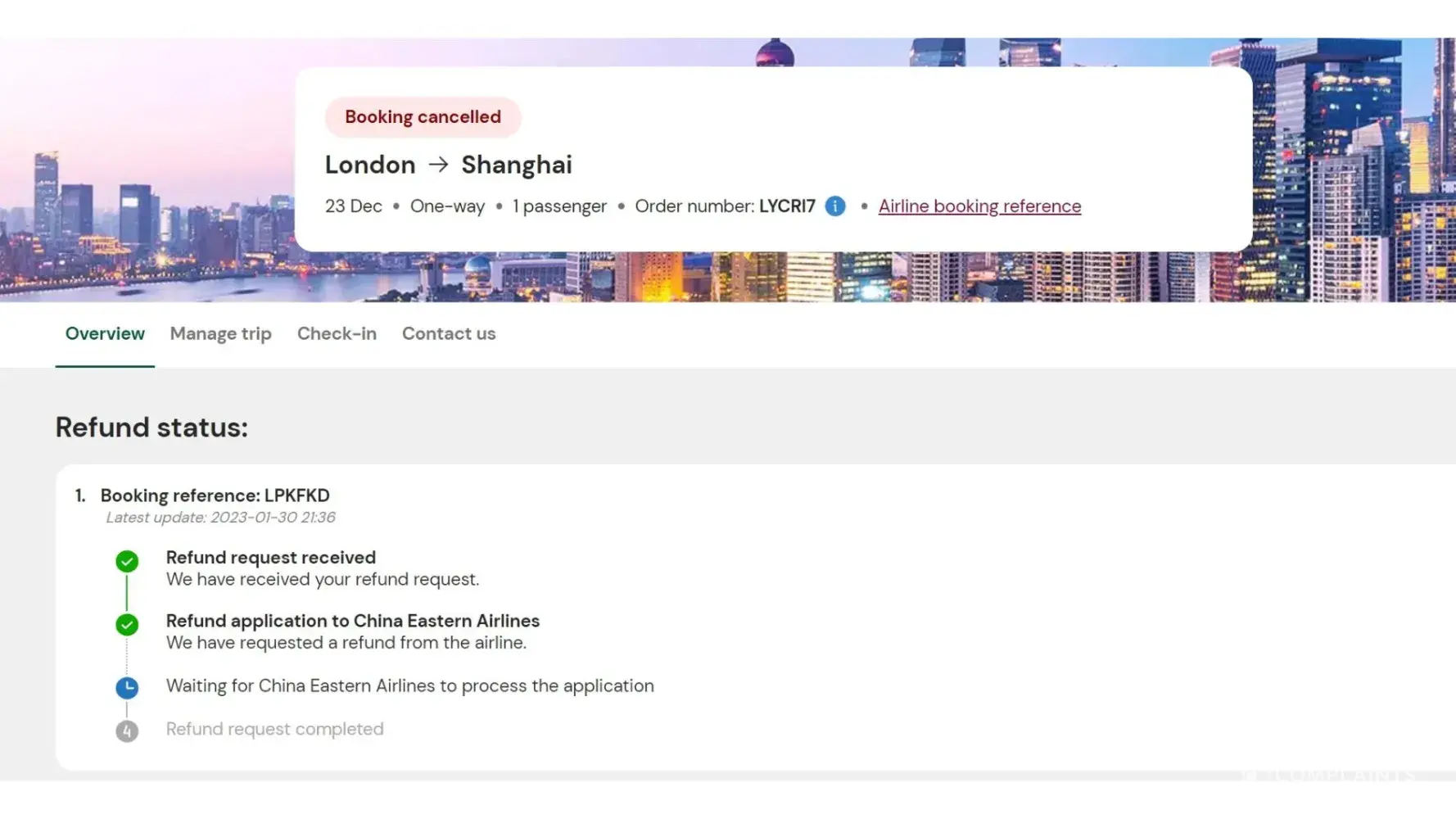Viewport: 1456px width, 819px height.
Task: Click the Latest update timestamp text
Action: 220,518
